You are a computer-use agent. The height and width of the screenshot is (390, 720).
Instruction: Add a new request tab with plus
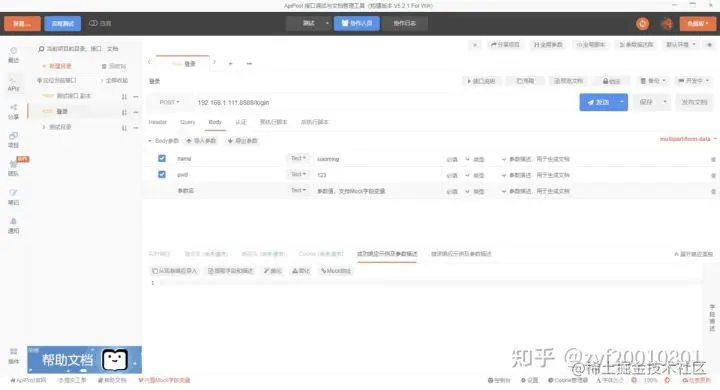point(231,63)
